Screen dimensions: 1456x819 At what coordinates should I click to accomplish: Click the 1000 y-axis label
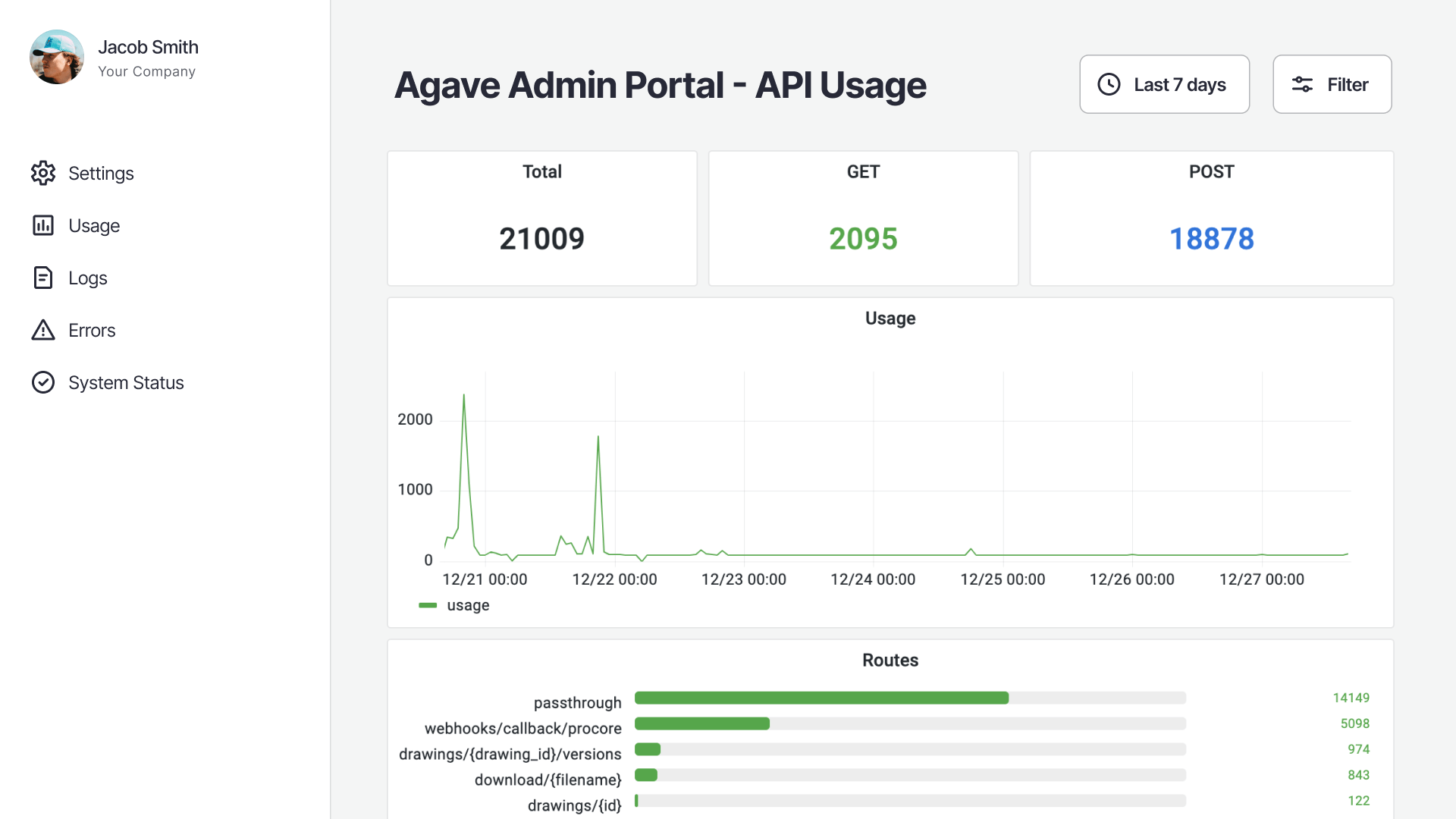pyautogui.click(x=415, y=490)
